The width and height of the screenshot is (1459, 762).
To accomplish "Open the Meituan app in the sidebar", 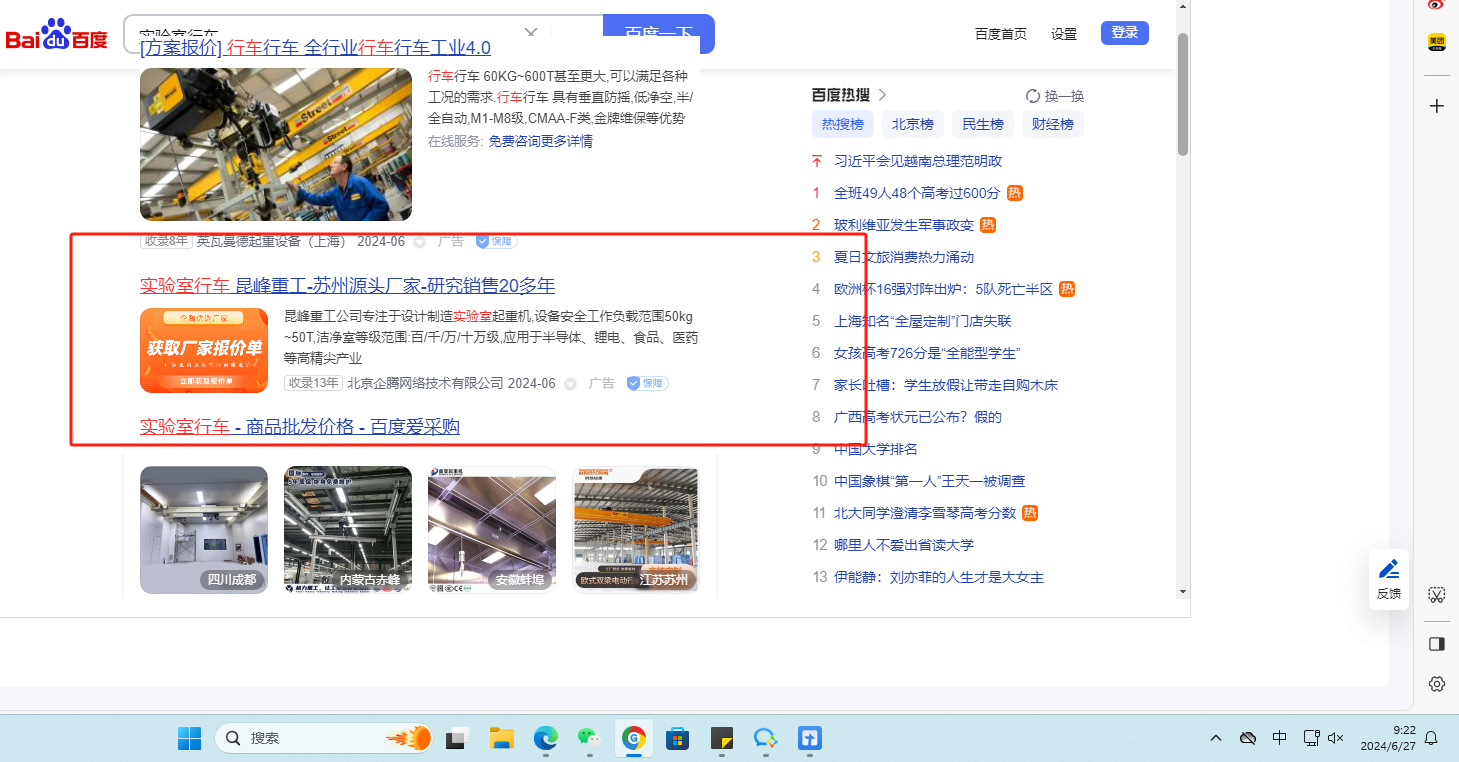I will [1437, 43].
